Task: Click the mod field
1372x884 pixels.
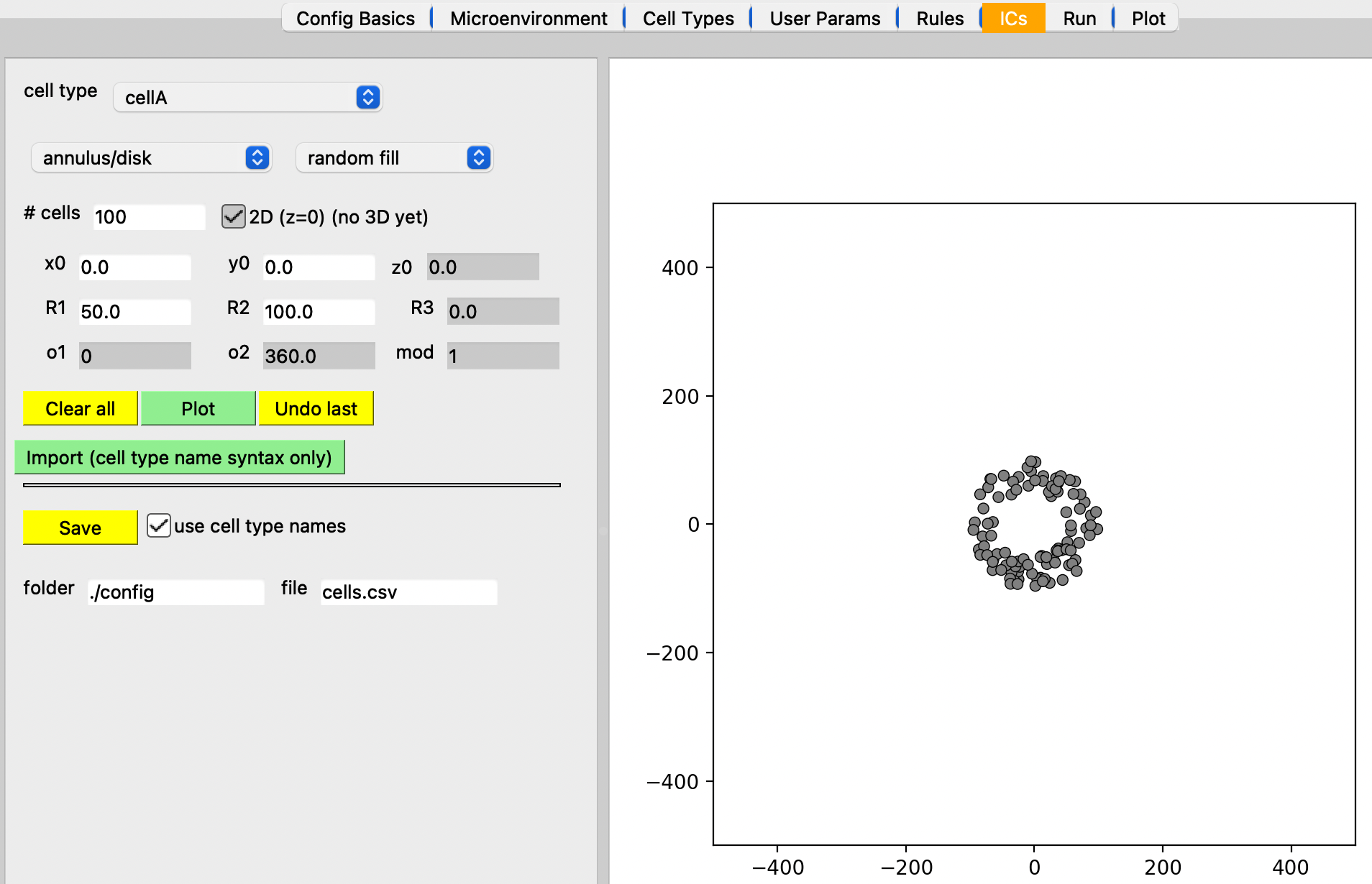Action: [x=503, y=356]
